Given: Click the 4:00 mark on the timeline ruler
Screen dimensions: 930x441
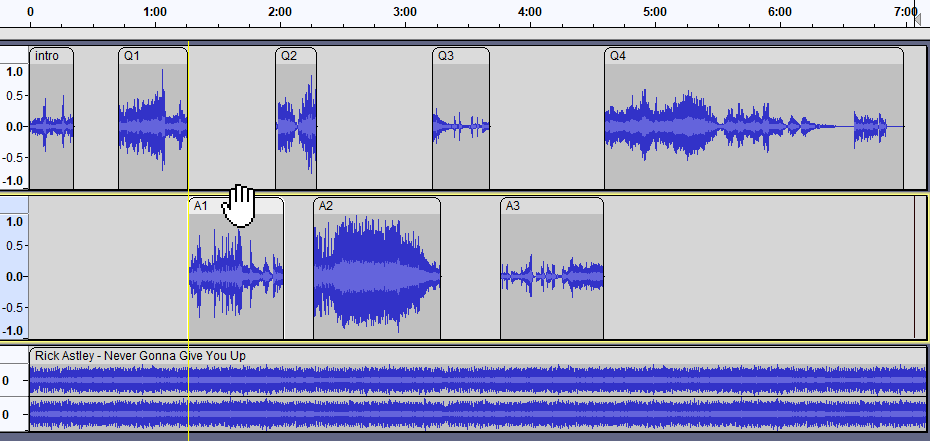Looking at the screenshot, I should 530,11.
